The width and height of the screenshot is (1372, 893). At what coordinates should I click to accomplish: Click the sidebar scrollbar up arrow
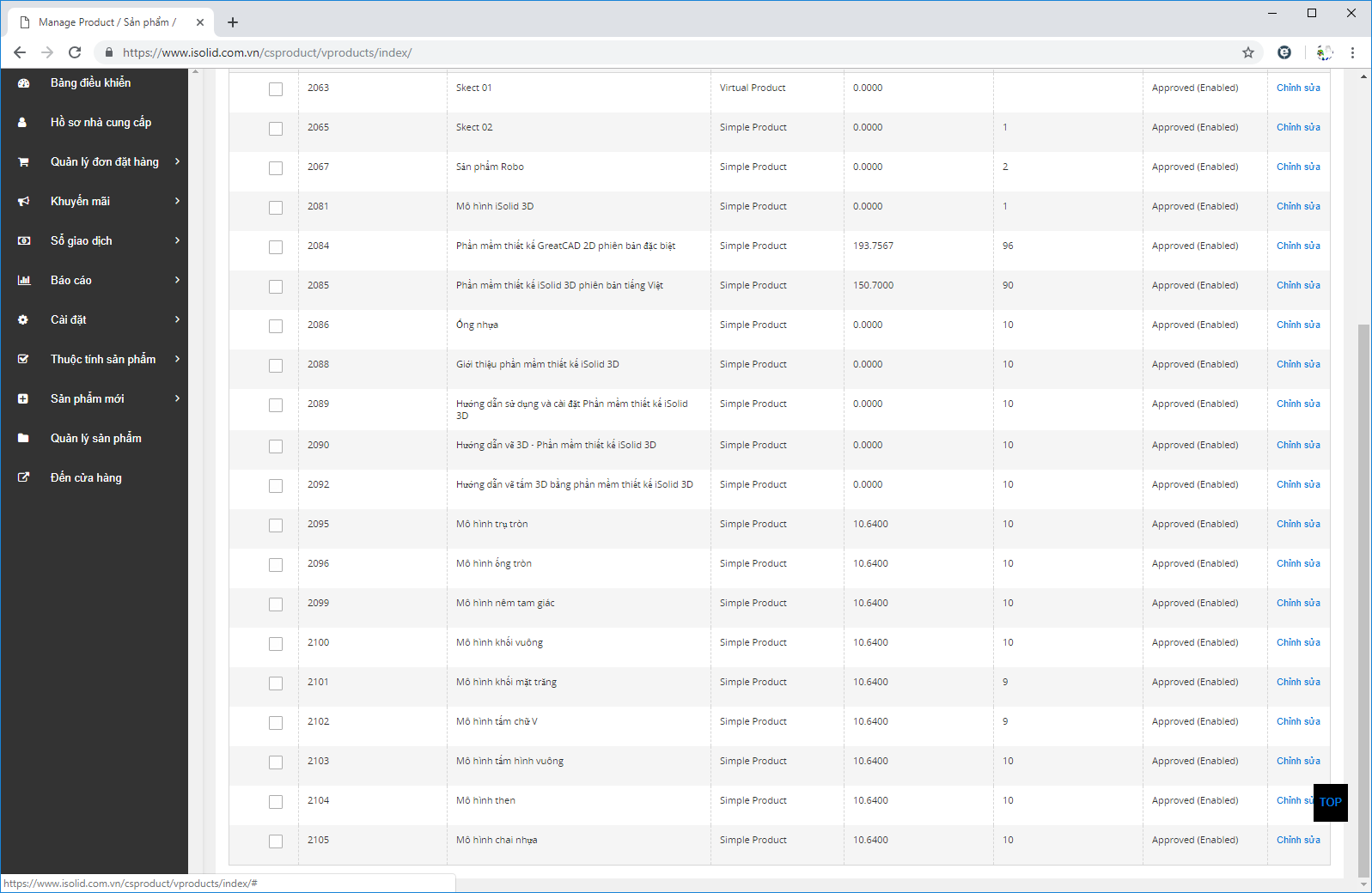pos(196,72)
